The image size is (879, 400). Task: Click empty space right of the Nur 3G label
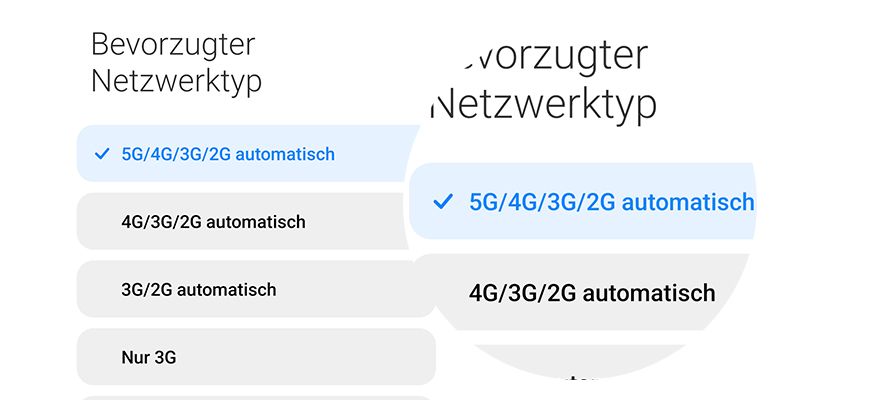pos(320,356)
